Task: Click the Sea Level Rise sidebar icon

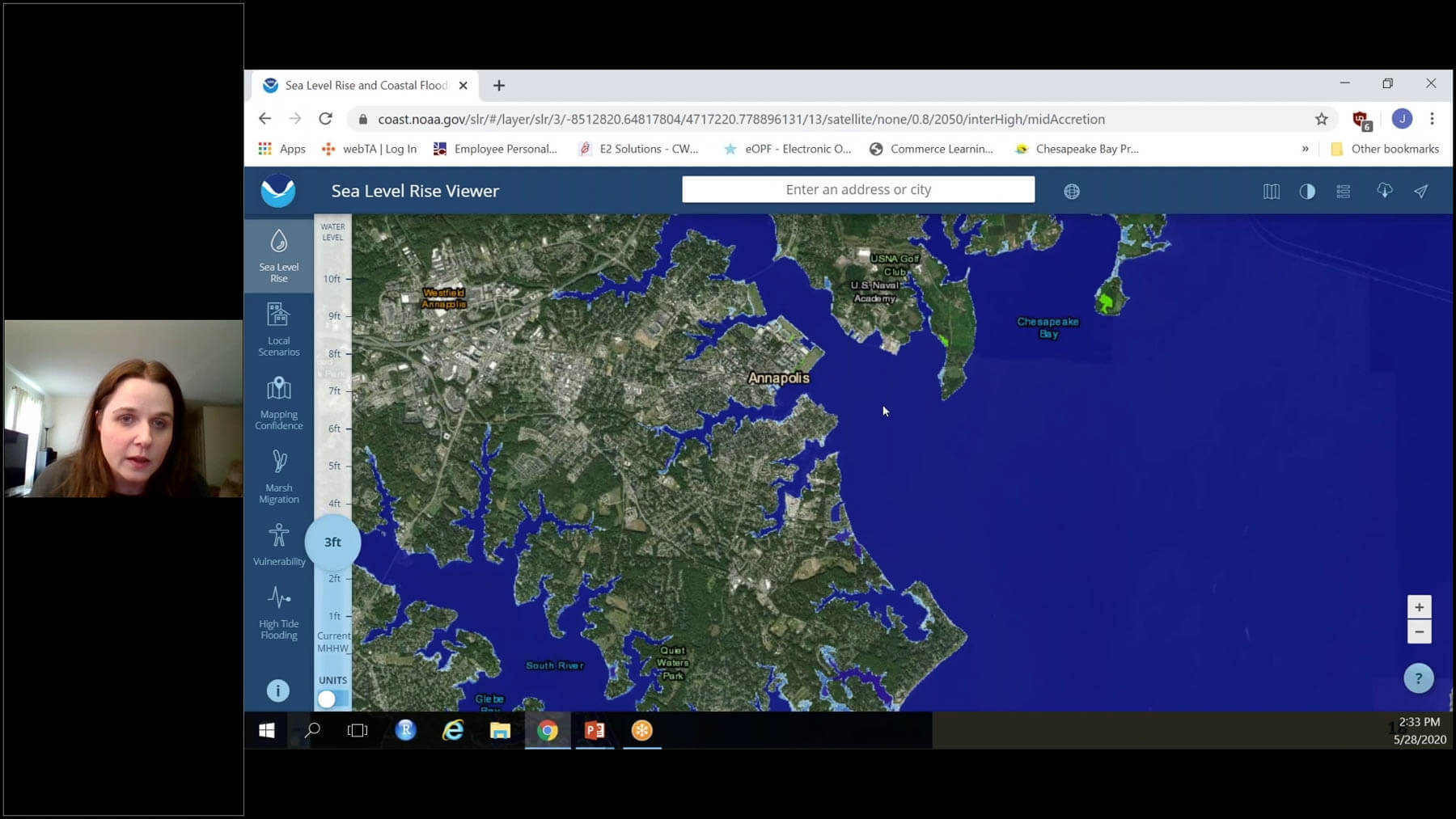Action: (x=278, y=255)
